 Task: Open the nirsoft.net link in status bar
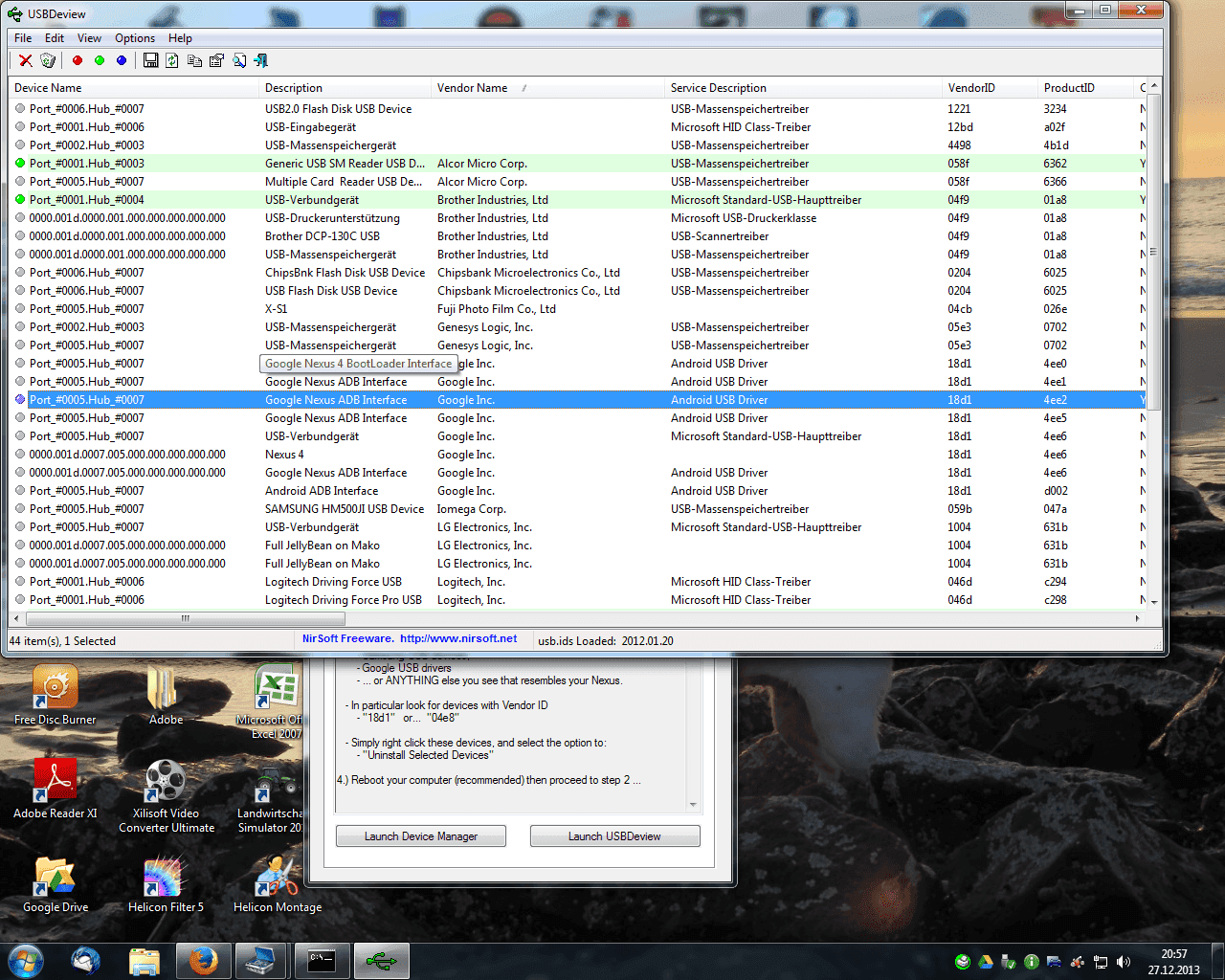[458, 638]
